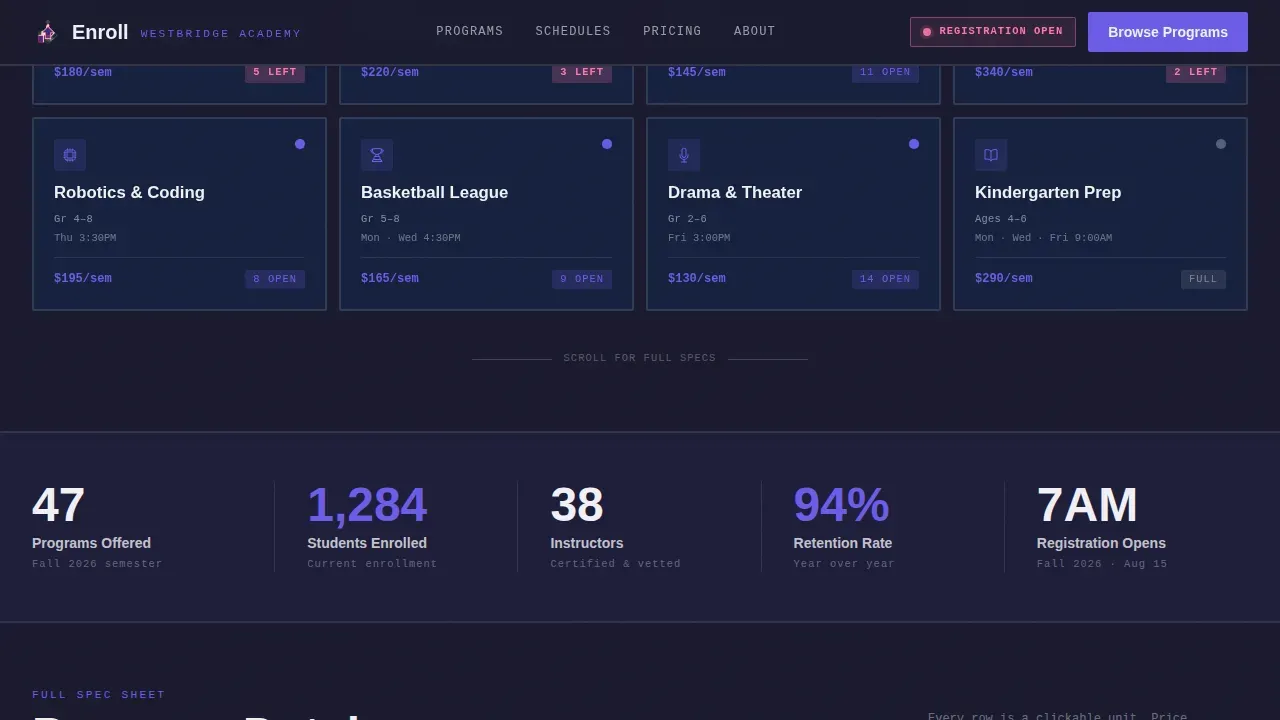
Task: Click the Ages 4–6 label
Action: pos(1001,219)
